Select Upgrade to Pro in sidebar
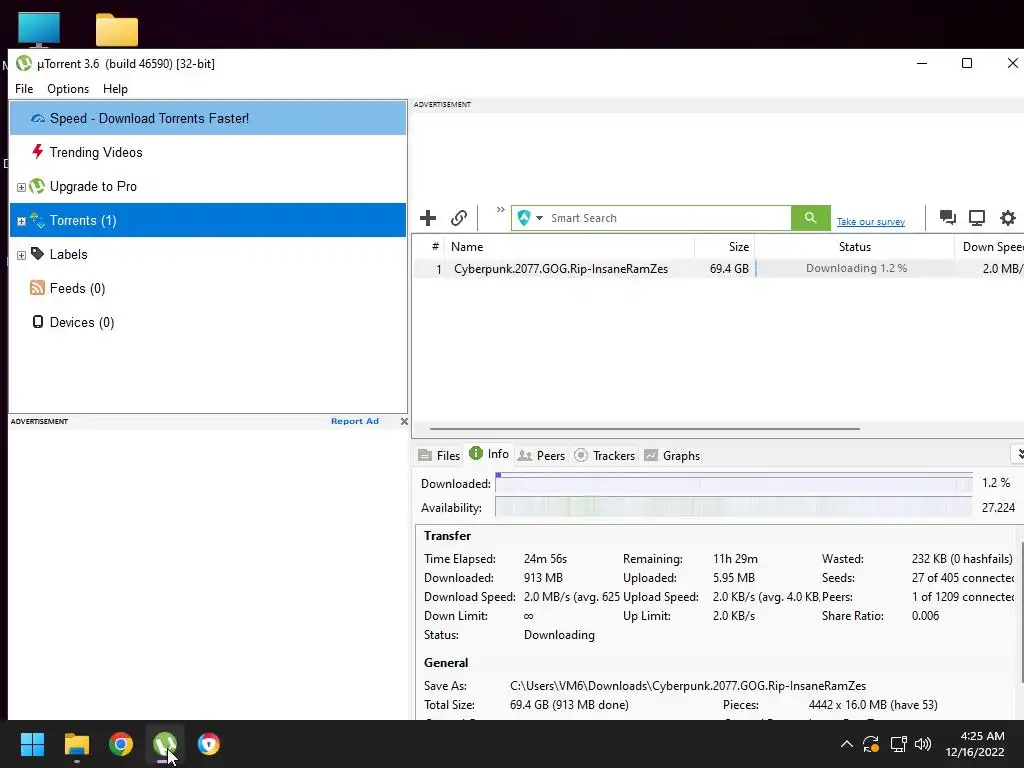Viewport: 1024px width, 768px height. point(208,186)
